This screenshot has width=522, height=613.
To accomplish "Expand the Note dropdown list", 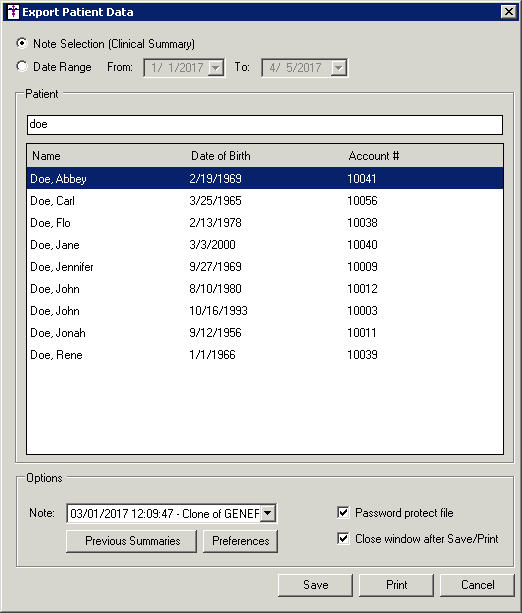I will tap(268, 513).
